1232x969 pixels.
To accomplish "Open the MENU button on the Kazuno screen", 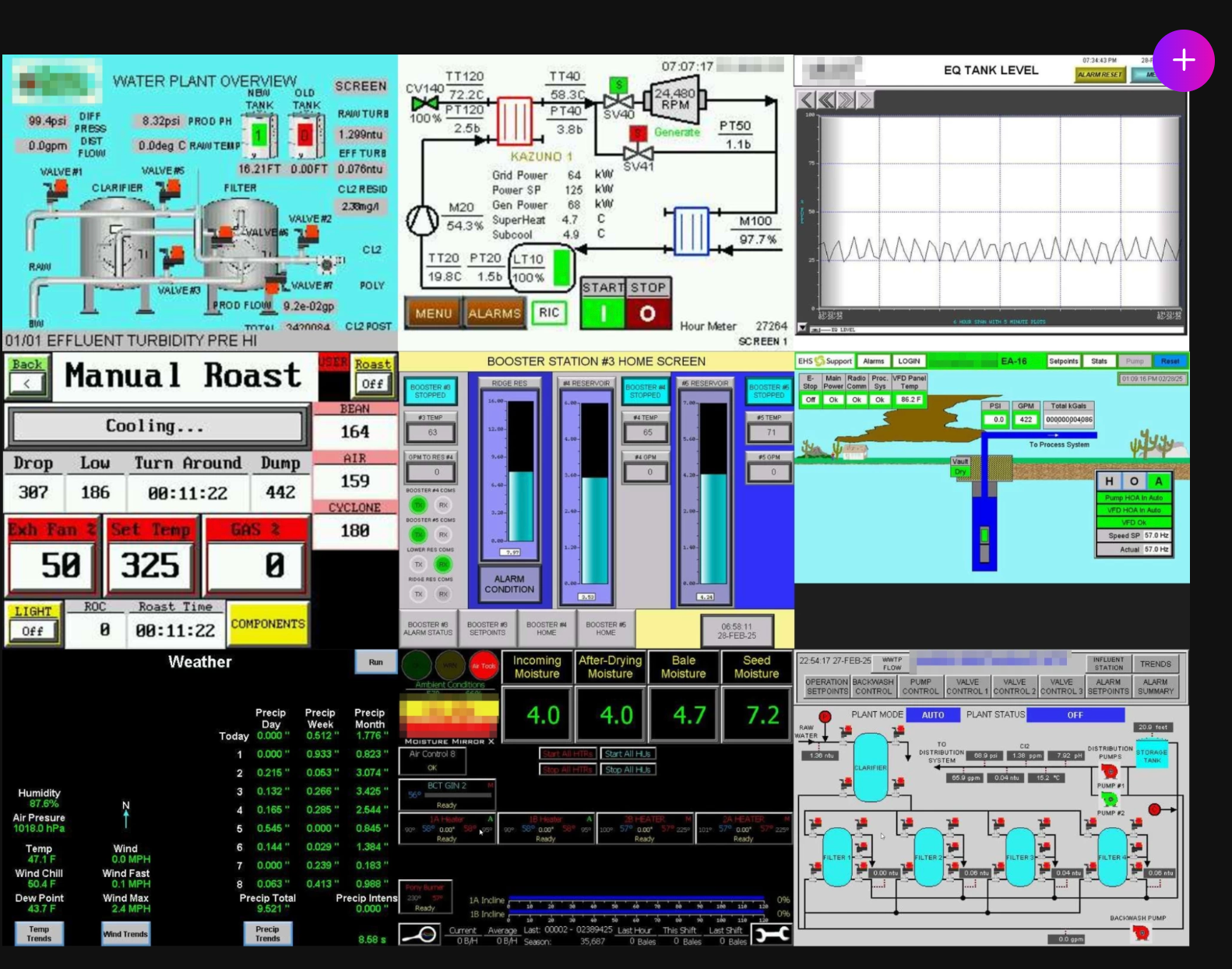I will 433,313.
